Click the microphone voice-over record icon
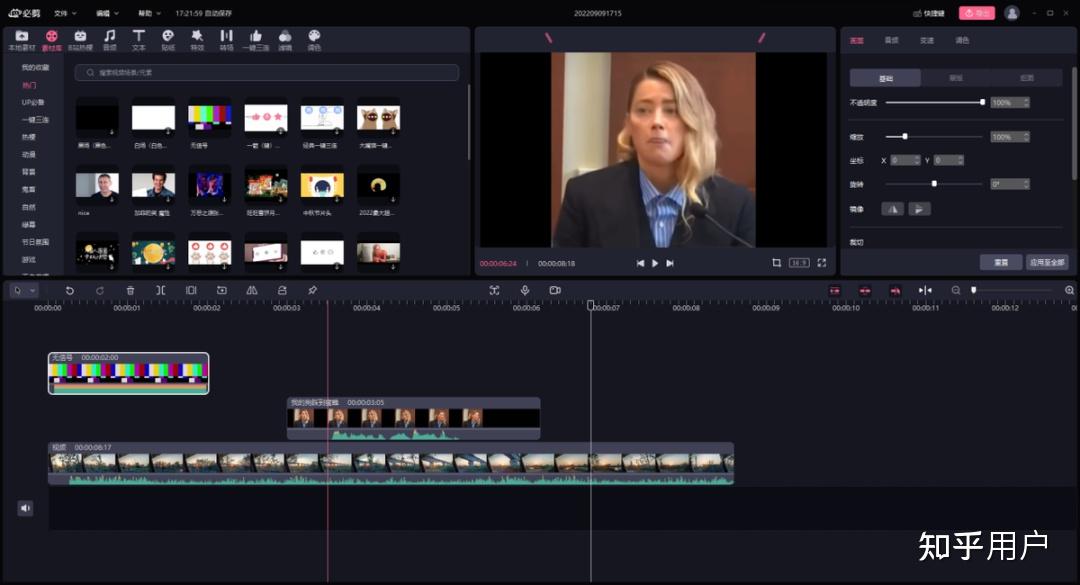Viewport: 1080px width, 585px height. (x=524, y=290)
